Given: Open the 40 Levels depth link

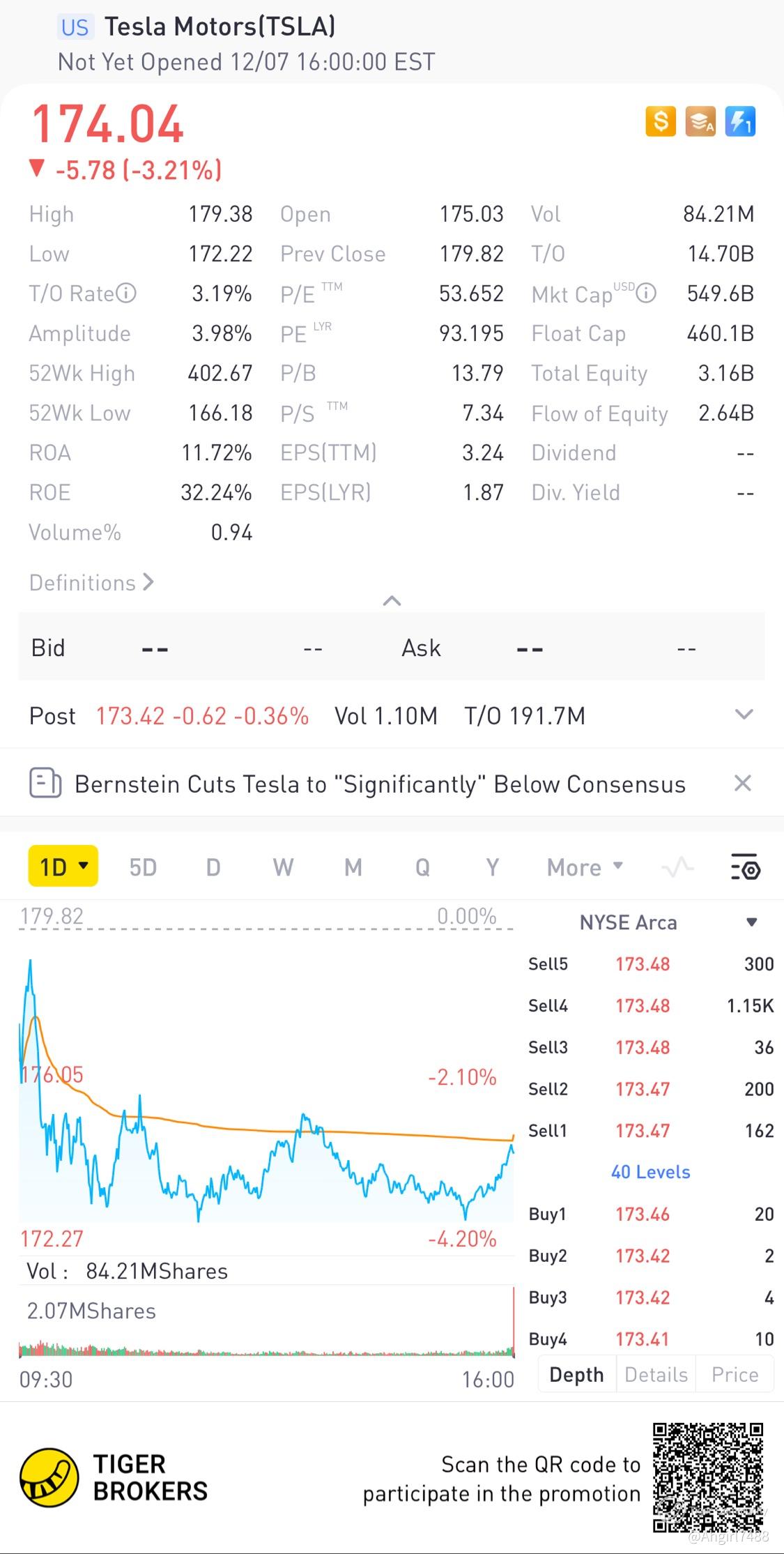Looking at the screenshot, I should pyautogui.click(x=650, y=1172).
